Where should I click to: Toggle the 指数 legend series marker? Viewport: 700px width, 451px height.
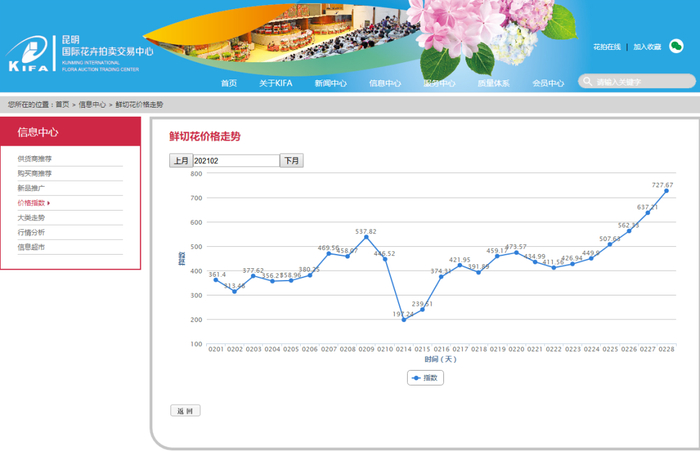417,378
